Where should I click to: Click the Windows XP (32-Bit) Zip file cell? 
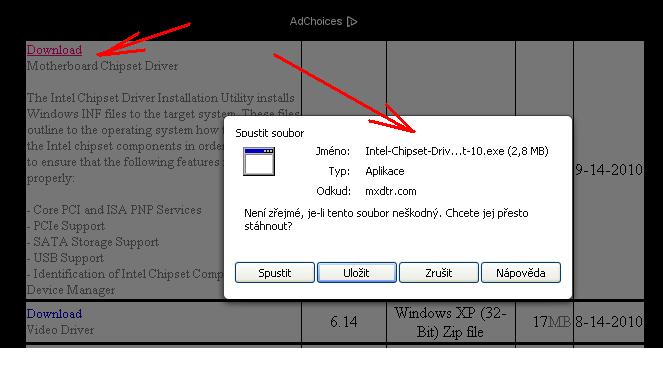click(x=450, y=322)
